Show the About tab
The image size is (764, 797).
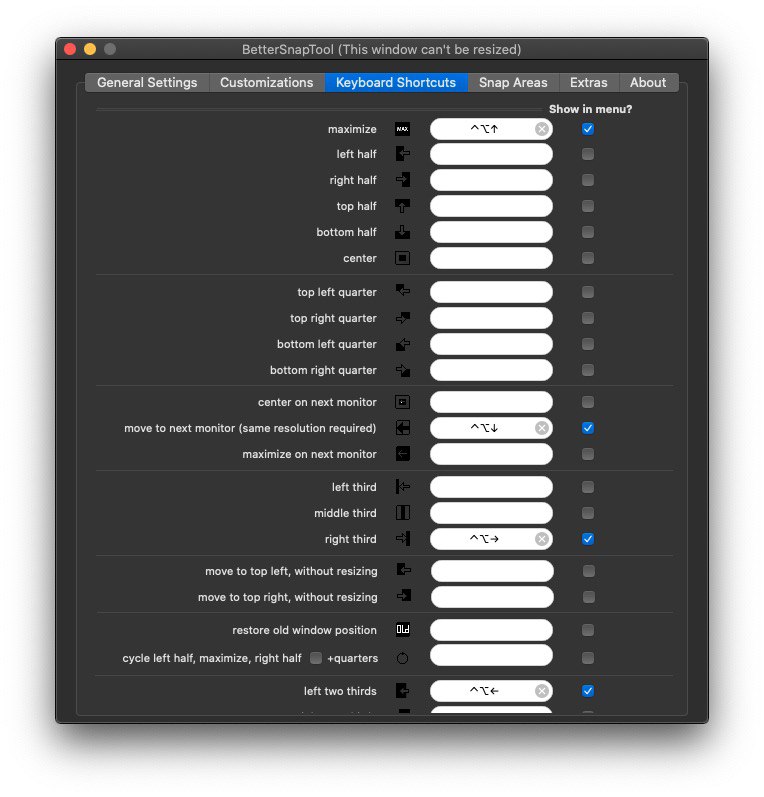coord(648,82)
